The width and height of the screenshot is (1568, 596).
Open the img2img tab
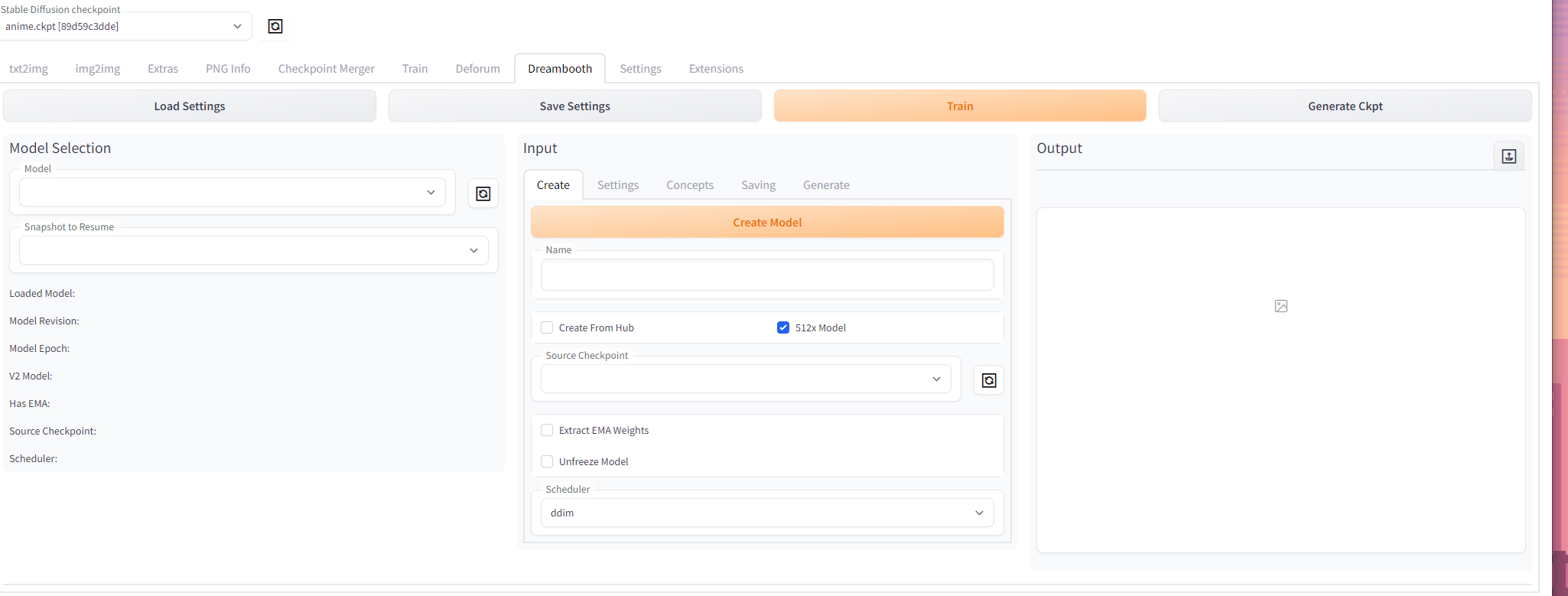tap(98, 69)
